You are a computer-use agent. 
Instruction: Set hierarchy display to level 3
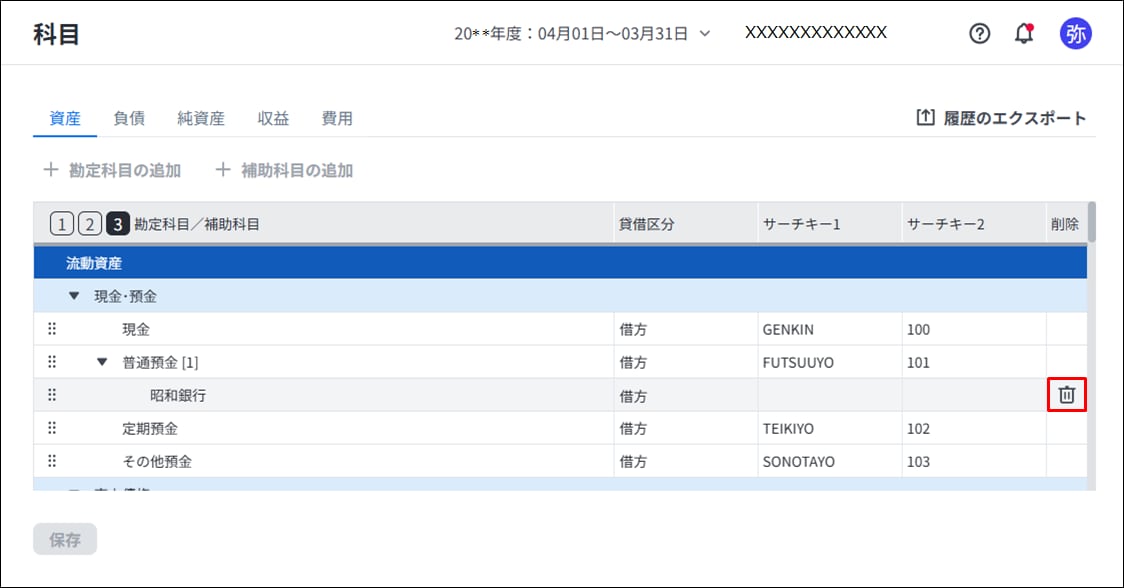pos(117,224)
